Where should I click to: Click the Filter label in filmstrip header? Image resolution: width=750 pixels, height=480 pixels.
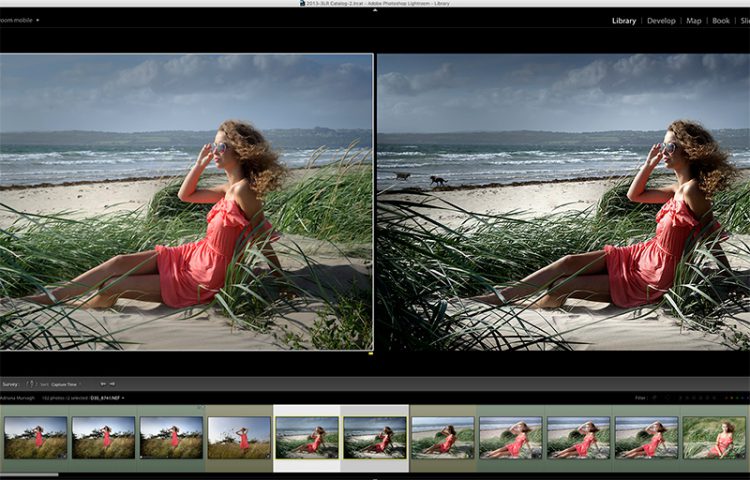coord(641,398)
